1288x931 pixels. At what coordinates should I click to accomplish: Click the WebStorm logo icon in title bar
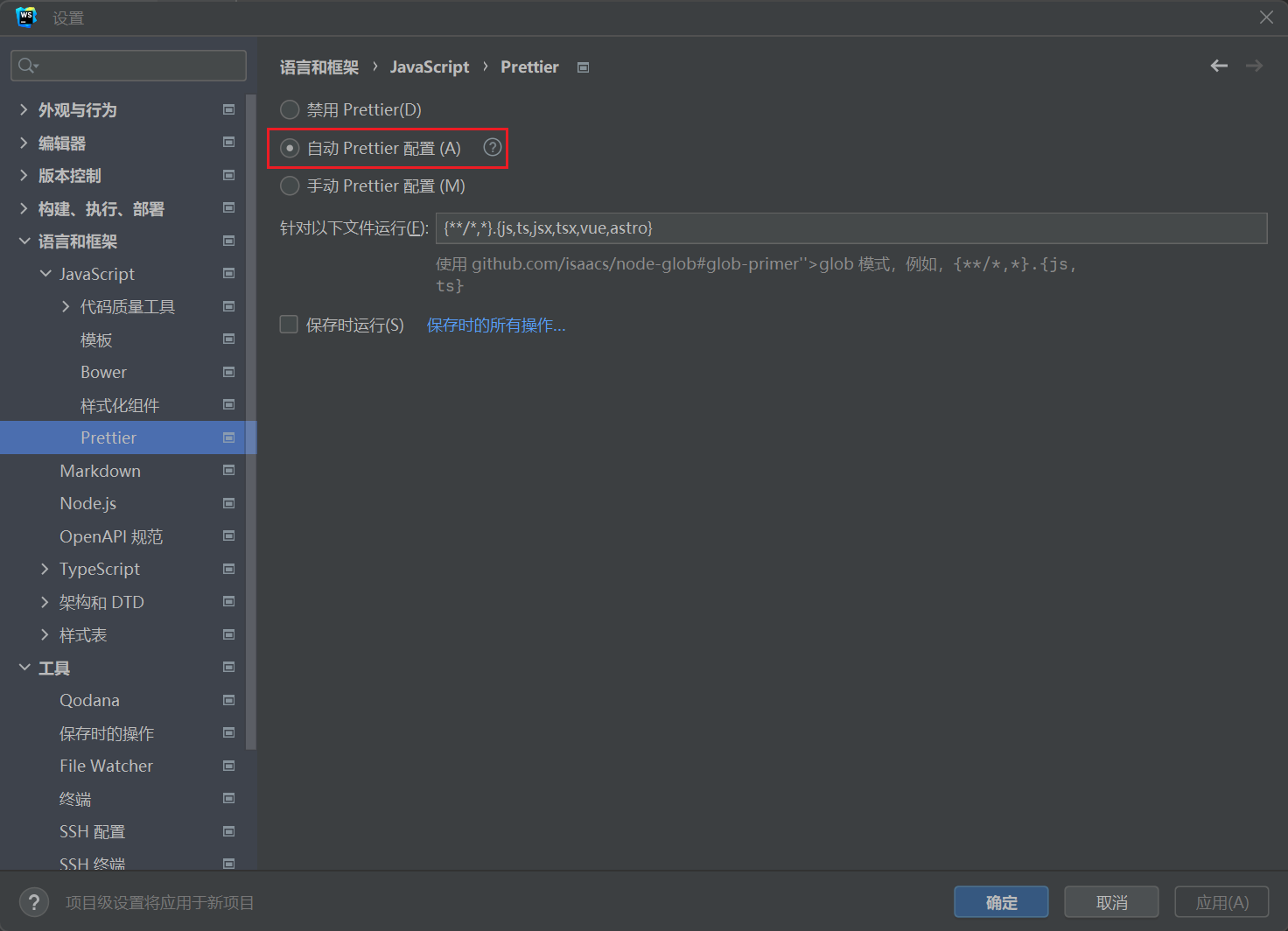(x=26, y=17)
